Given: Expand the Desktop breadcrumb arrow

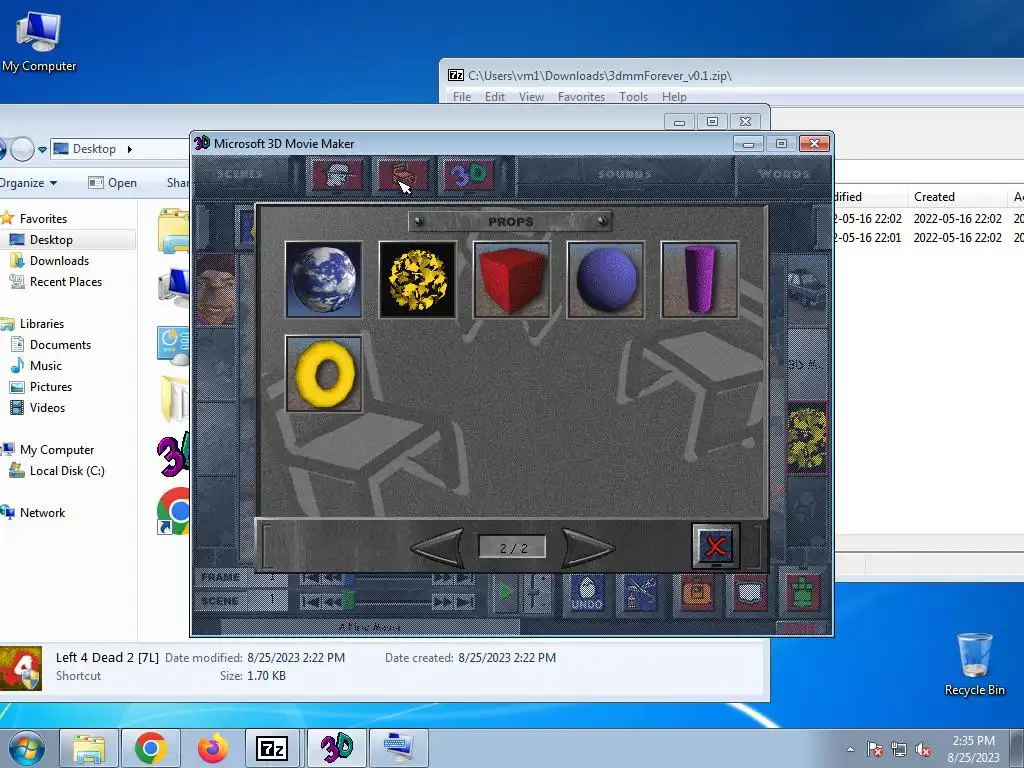Looking at the screenshot, I should point(129,149).
